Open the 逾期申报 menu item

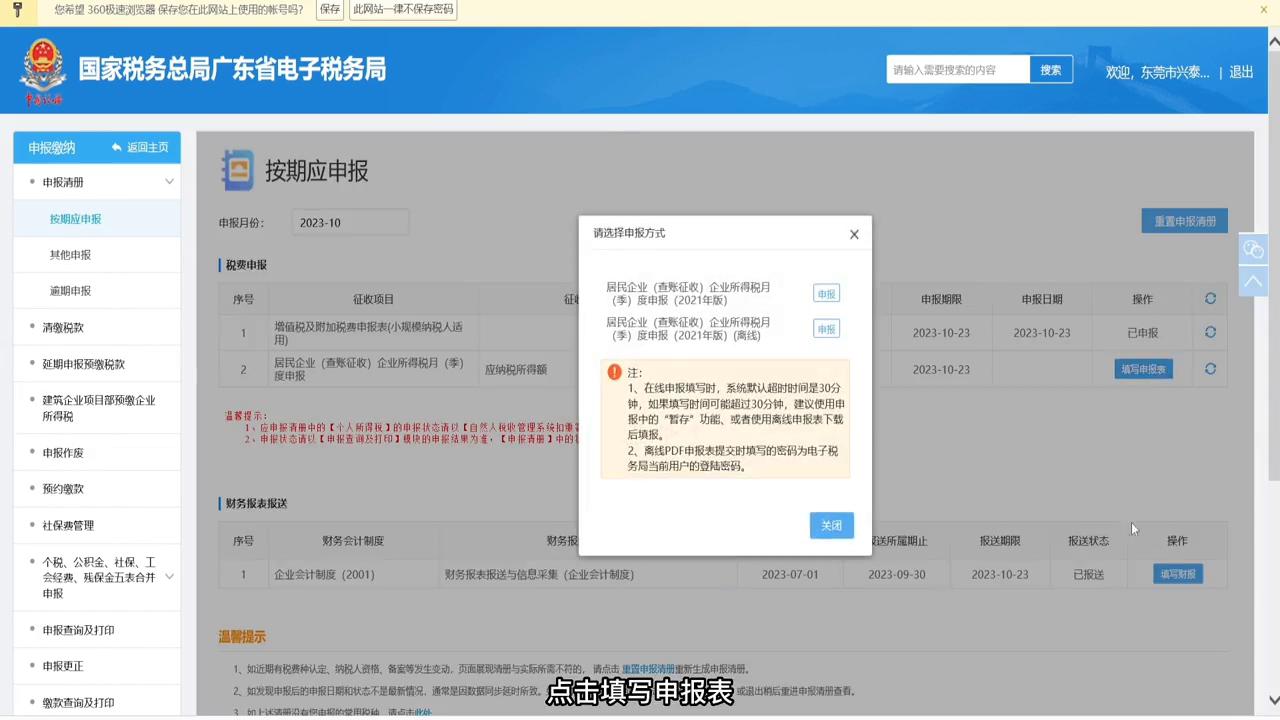click(x=70, y=290)
